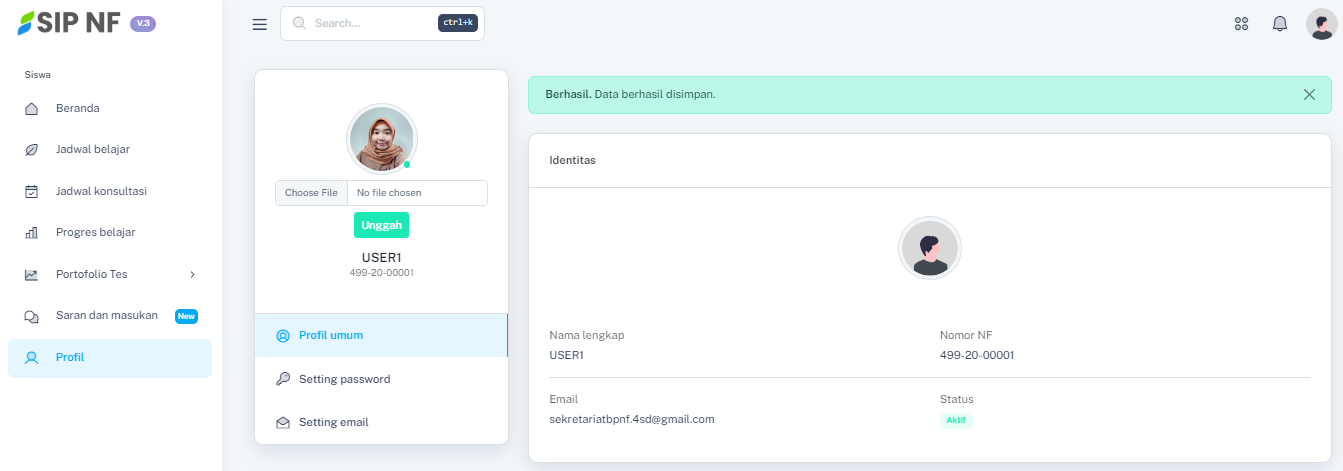Select the Profil umum tab
Image resolution: width=1343 pixels, height=471 pixels.
point(331,335)
